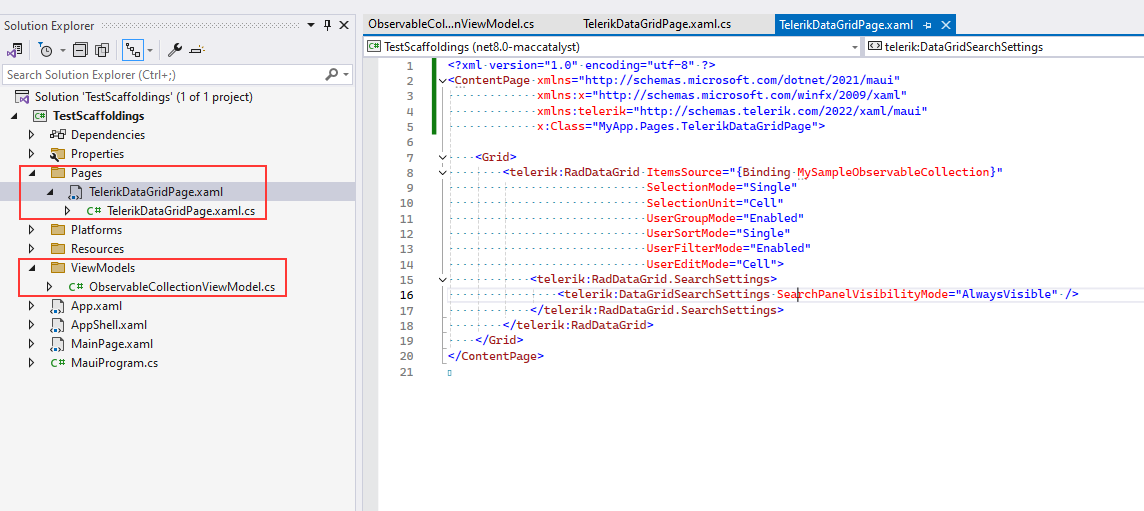Viewport: 1144px width, 511px height.
Task: Toggle the Show All Files icon
Action: click(x=102, y=50)
